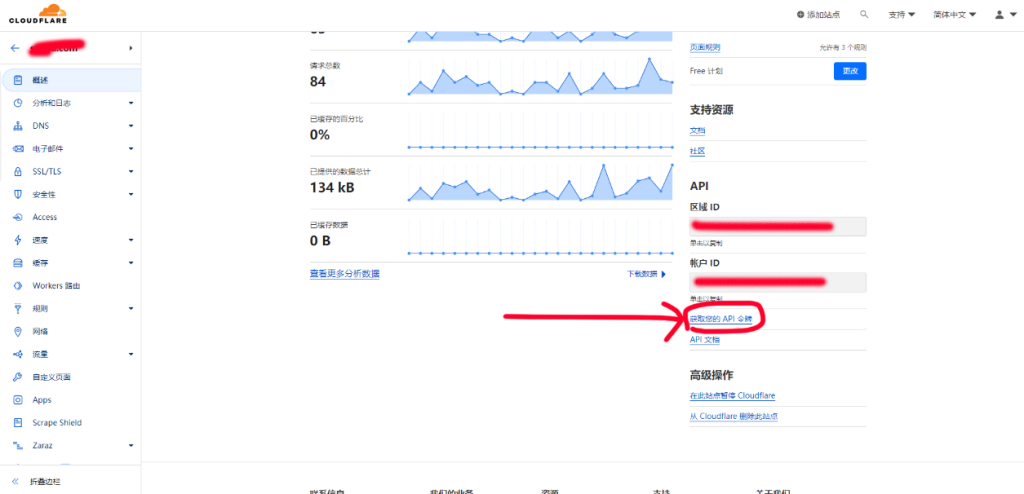
Task: Open the Scrape Shield menu label
Action: tap(57, 423)
